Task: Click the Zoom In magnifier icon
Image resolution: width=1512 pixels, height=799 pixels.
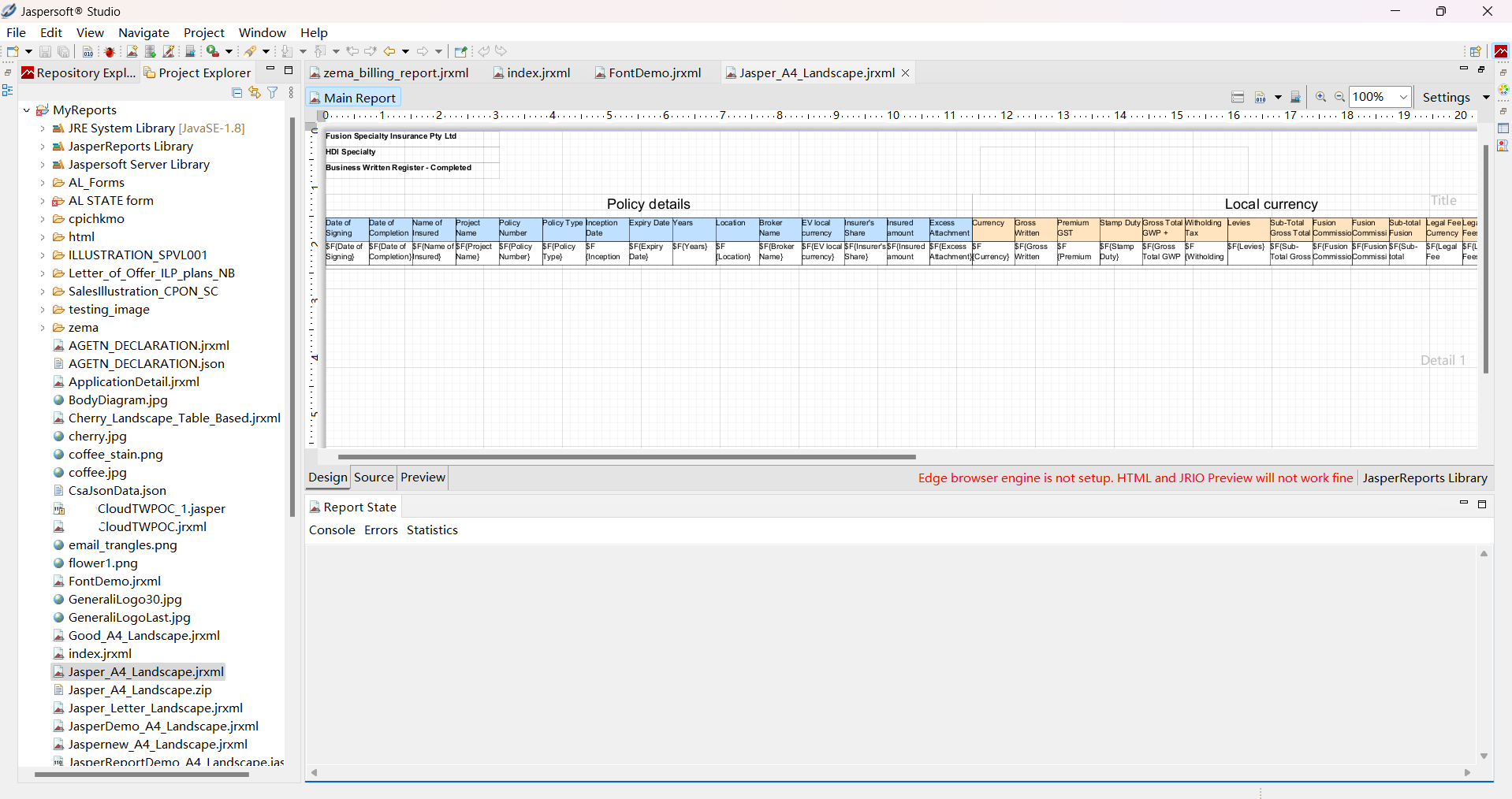Action: point(1321,97)
